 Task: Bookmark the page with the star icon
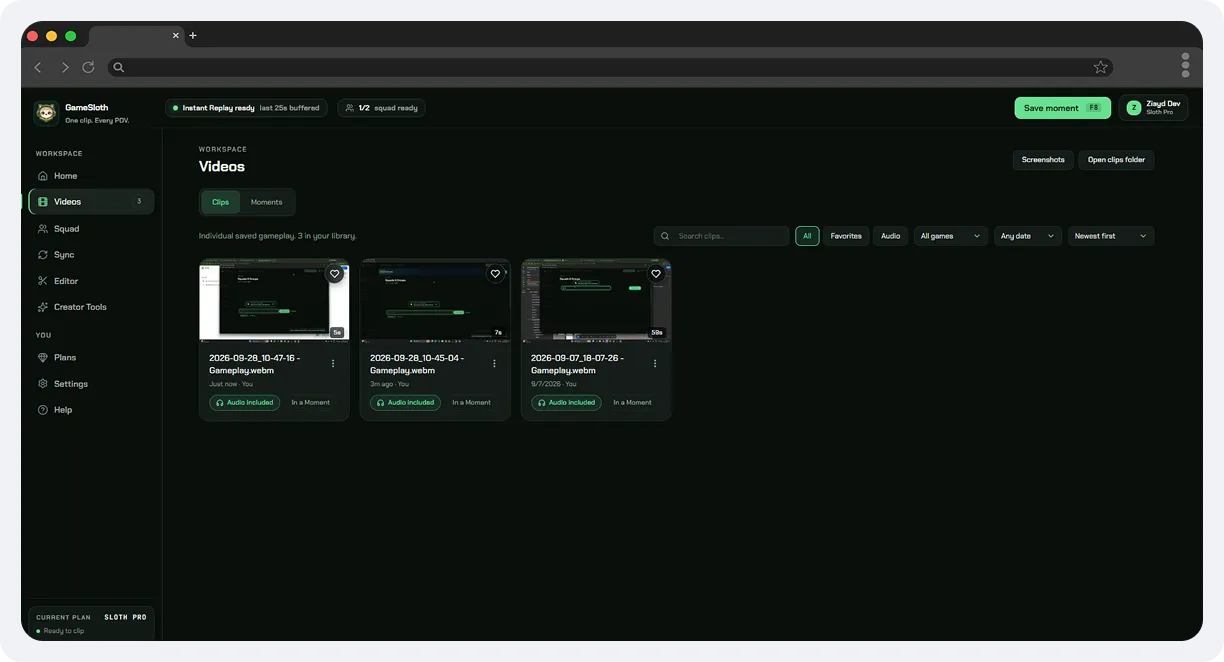(x=1100, y=67)
